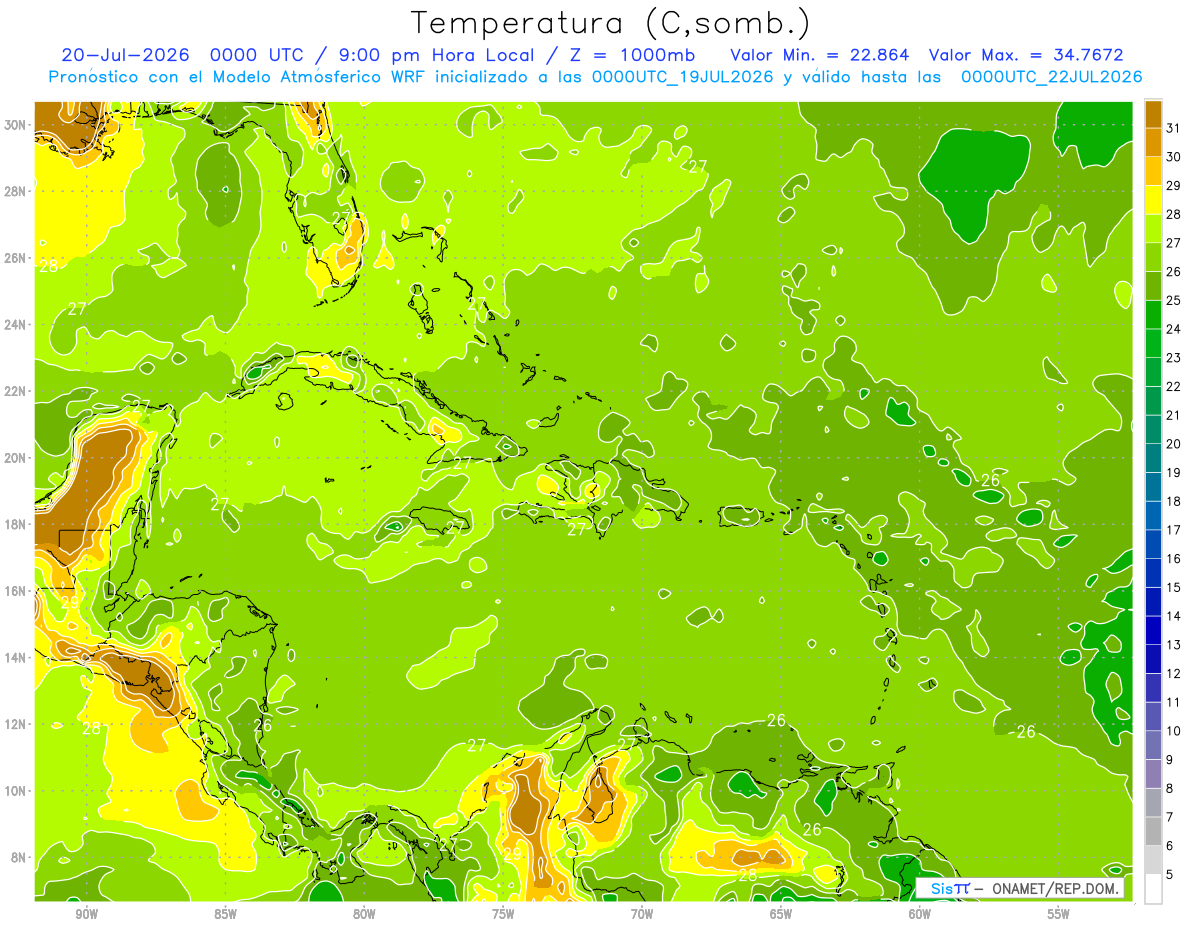Screen dimensions: 1200x927
Task: Pick the dark brown swatch topping the color bar
Action: (1154, 113)
